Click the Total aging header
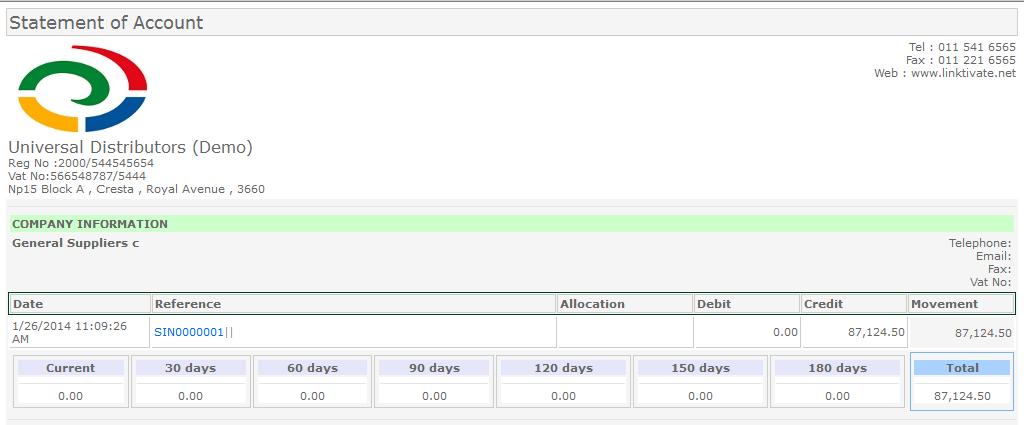Viewport: 1024px width, 425px height. pos(962,368)
